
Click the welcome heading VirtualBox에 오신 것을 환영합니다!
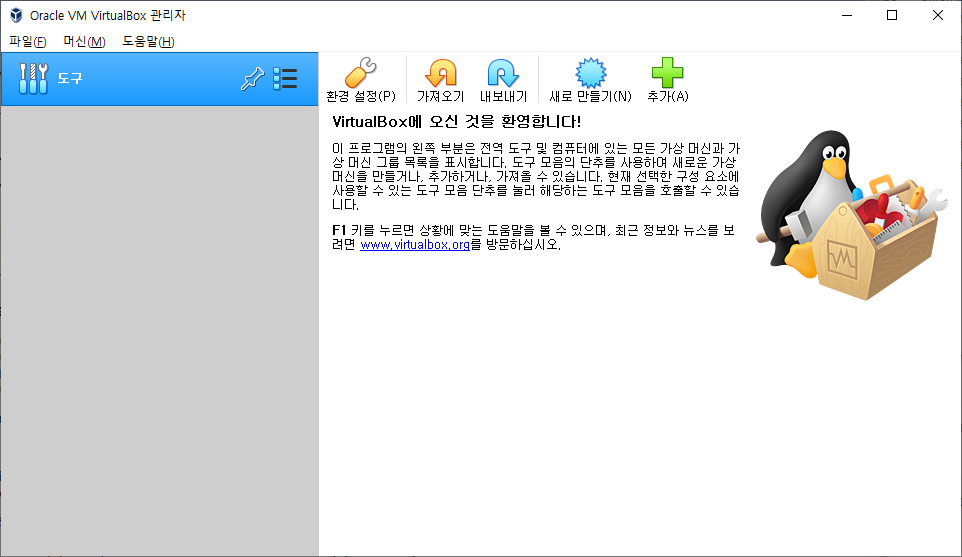click(456, 121)
